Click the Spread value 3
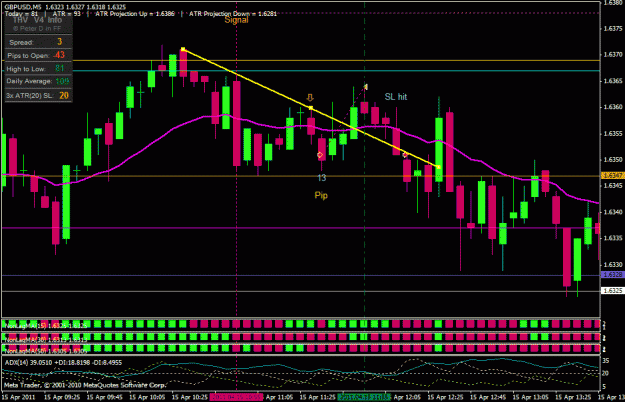Viewport: 625px width, 402px height. (60, 41)
